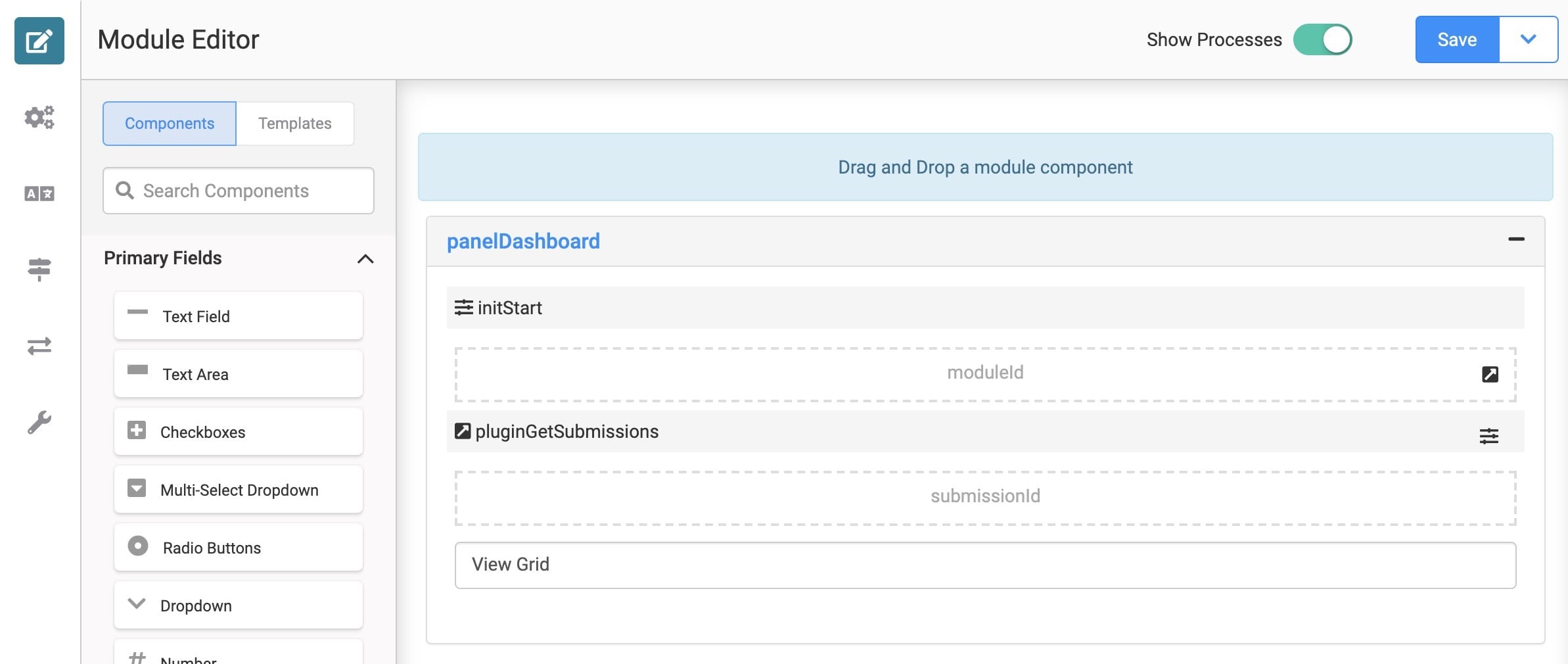Open the Save options dropdown arrow
The height and width of the screenshot is (664, 1568).
point(1528,39)
